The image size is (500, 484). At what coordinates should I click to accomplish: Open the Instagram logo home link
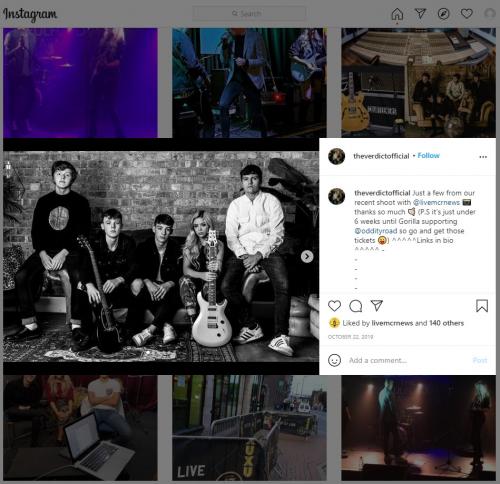click(x=30, y=14)
